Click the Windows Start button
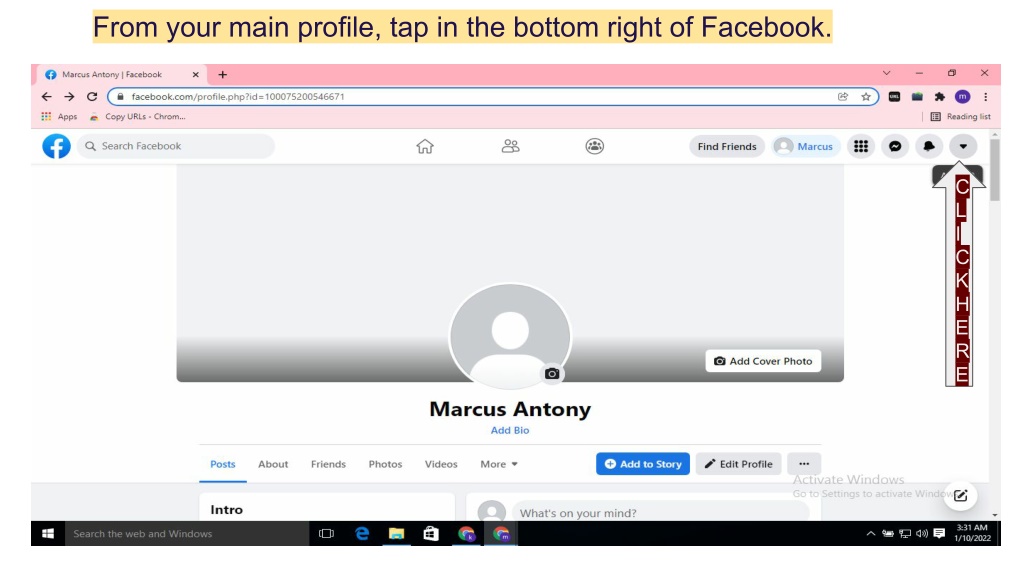The width and height of the screenshot is (1024, 576). (48, 534)
